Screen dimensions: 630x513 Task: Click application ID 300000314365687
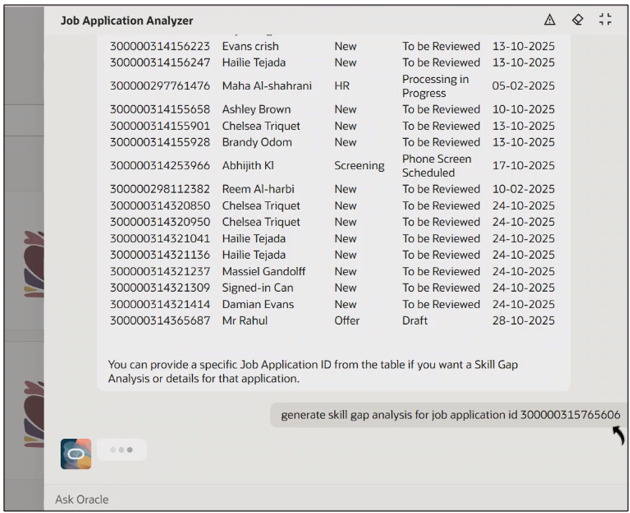pos(160,321)
